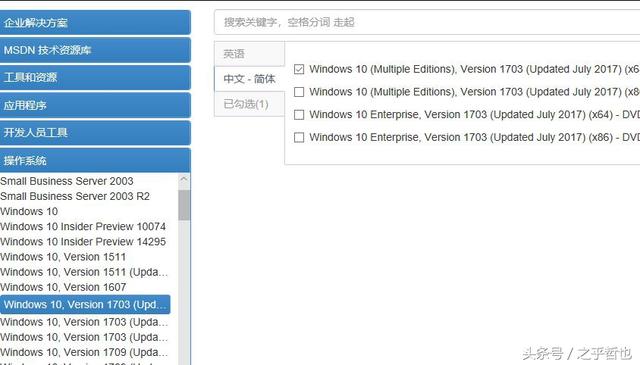Click the OS list scrollbar thumb
Viewport: 640px width, 365px height.
point(184,205)
